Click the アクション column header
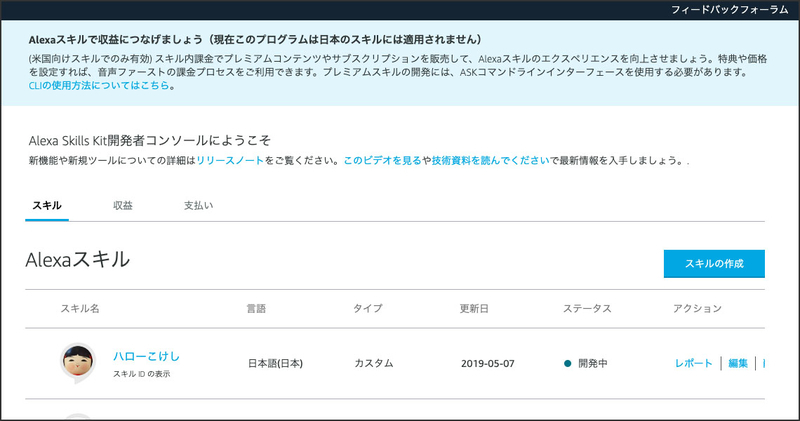Viewport: 800px width, 421px height. click(697, 309)
